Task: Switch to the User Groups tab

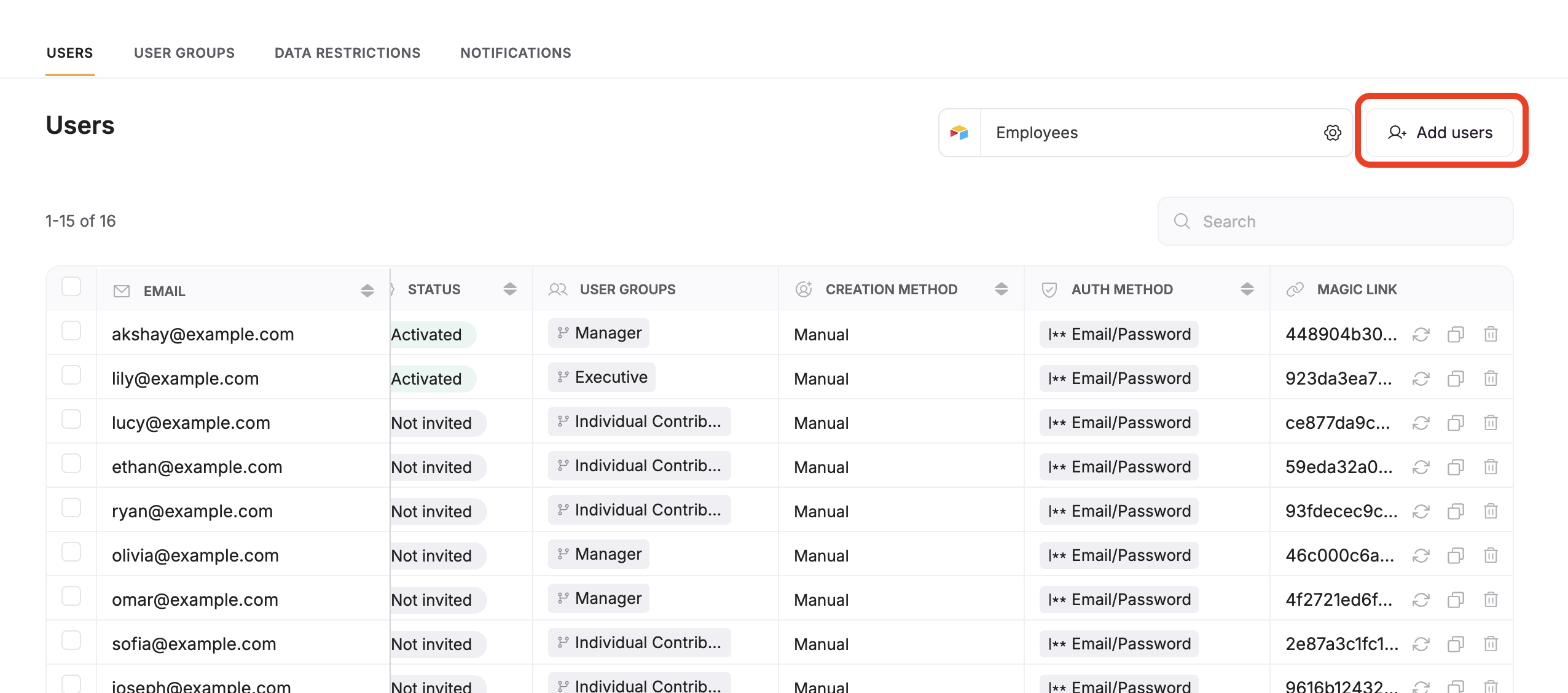Action: [x=184, y=53]
